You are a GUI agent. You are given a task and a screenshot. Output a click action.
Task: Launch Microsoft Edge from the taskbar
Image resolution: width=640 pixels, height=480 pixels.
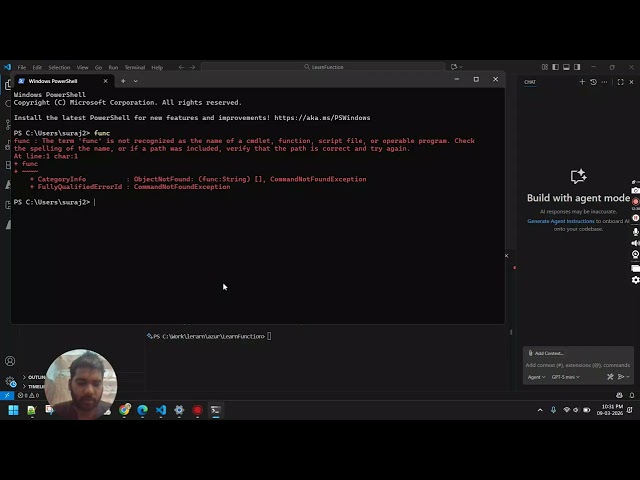pyautogui.click(x=142, y=410)
